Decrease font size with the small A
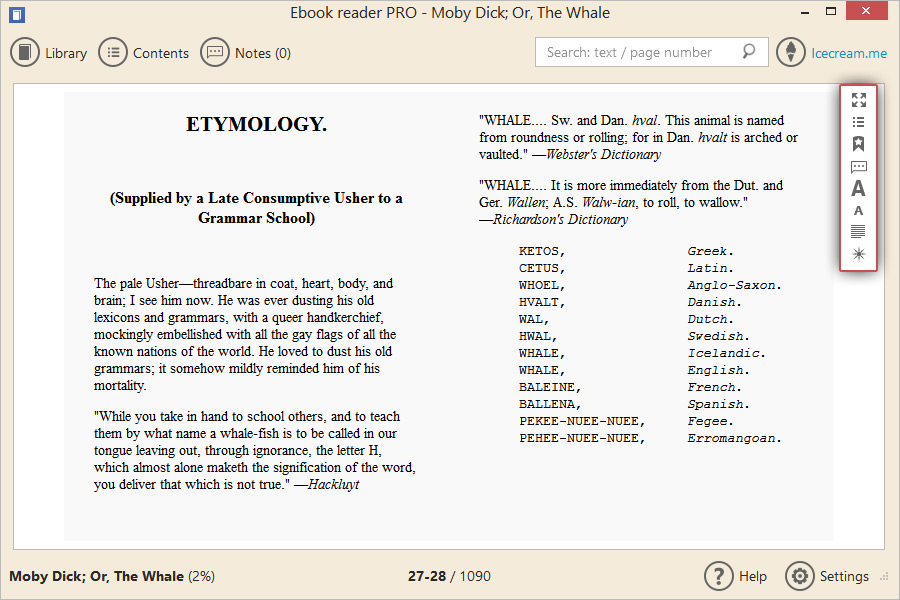 [x=858, y=211]
